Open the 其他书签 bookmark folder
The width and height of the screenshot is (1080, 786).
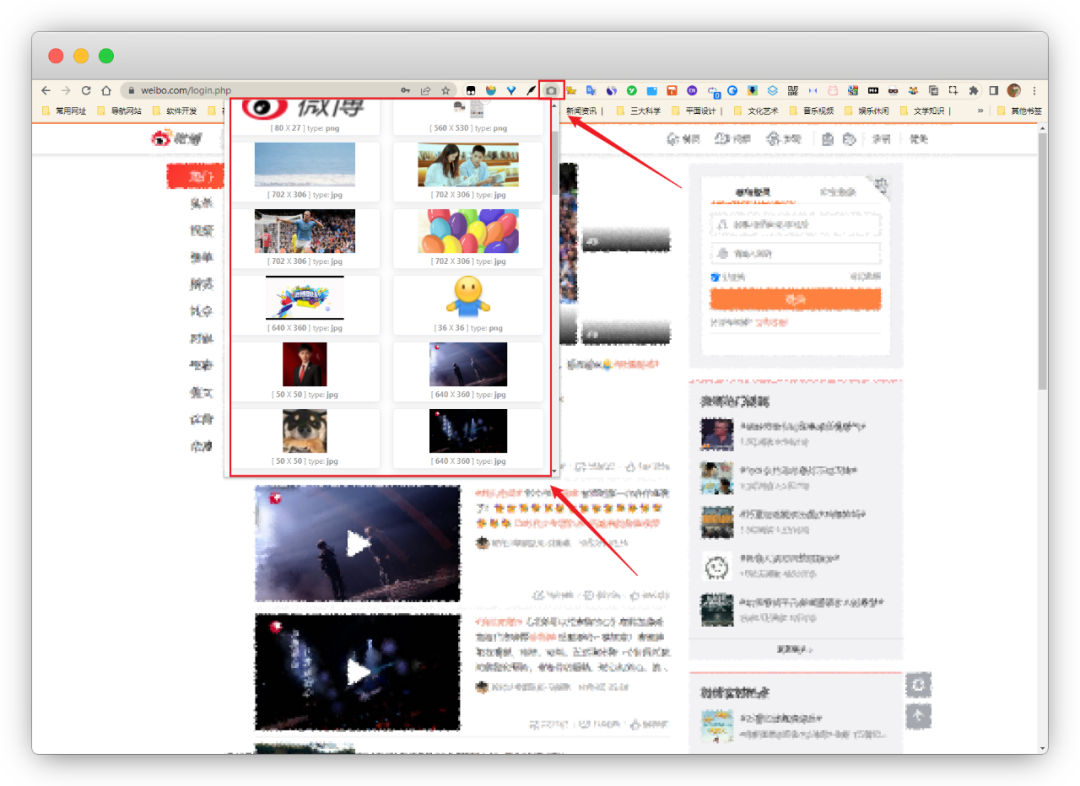point(1019,110)
